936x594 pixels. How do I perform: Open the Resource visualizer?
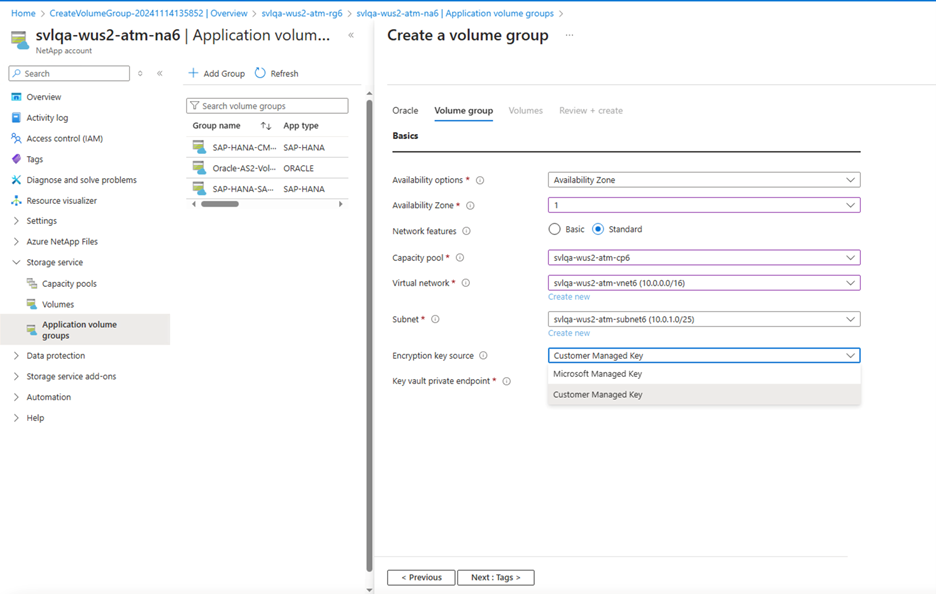(61, 201)
